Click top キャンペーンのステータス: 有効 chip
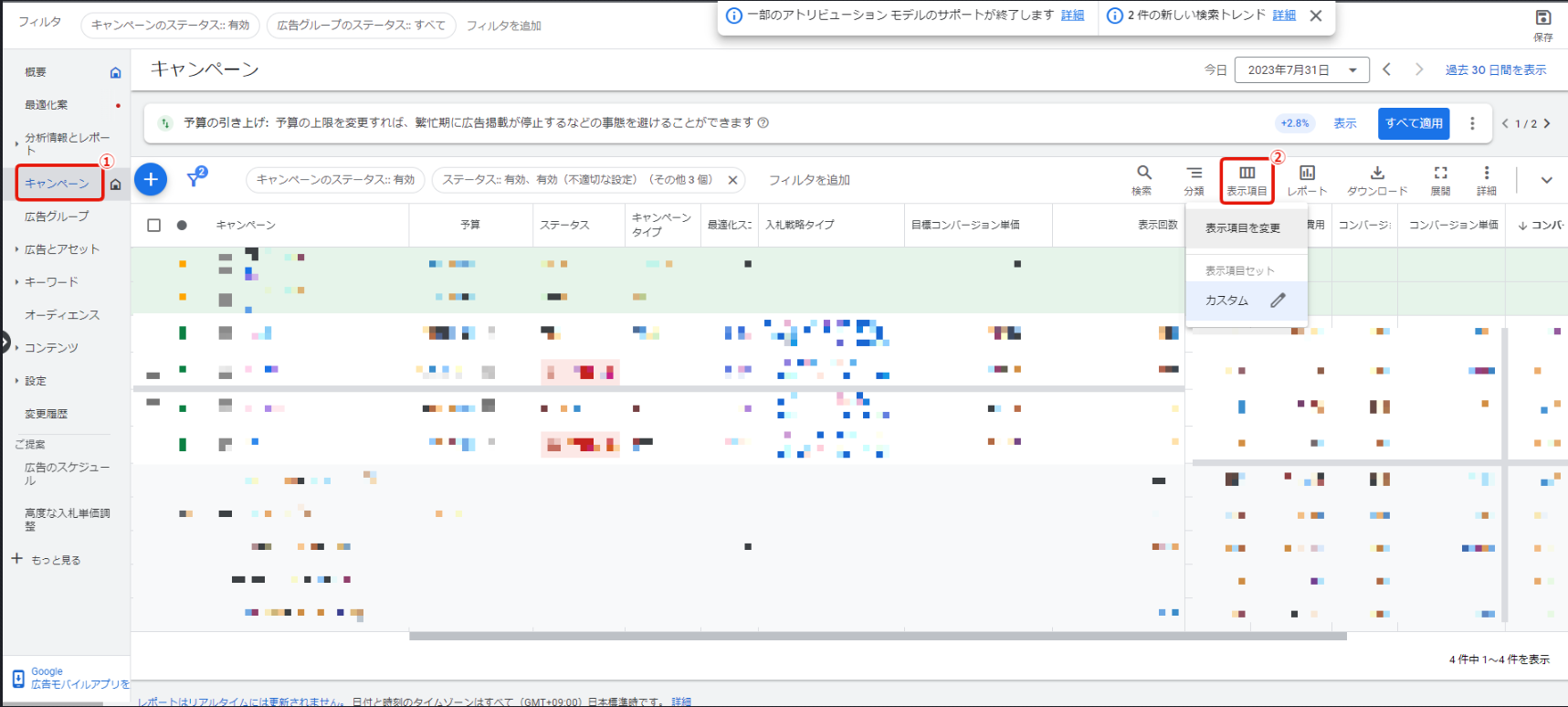The image size is (1568, 707). click(x=171, y=26)
